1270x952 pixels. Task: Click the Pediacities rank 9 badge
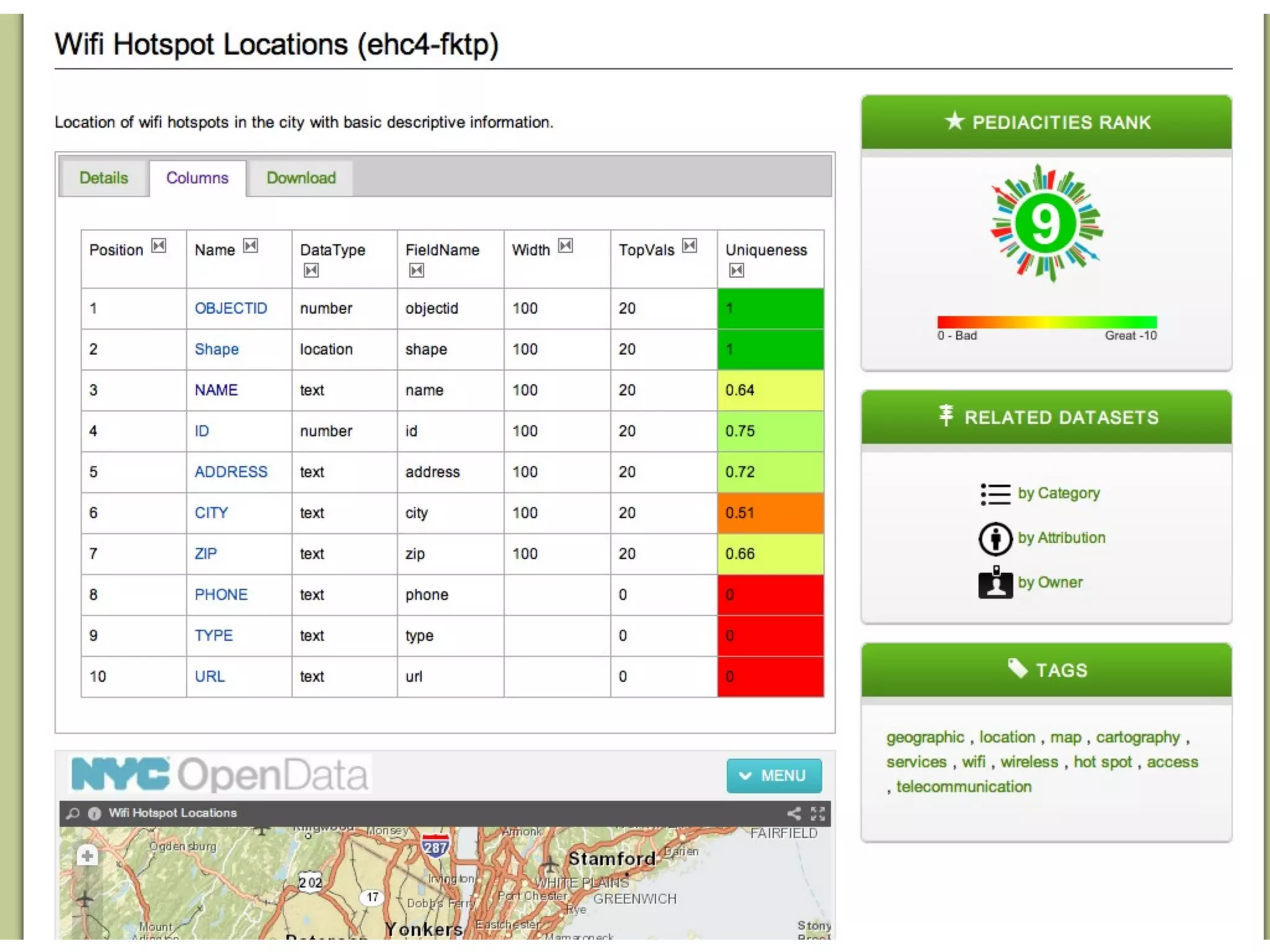tap(1046, 224)
